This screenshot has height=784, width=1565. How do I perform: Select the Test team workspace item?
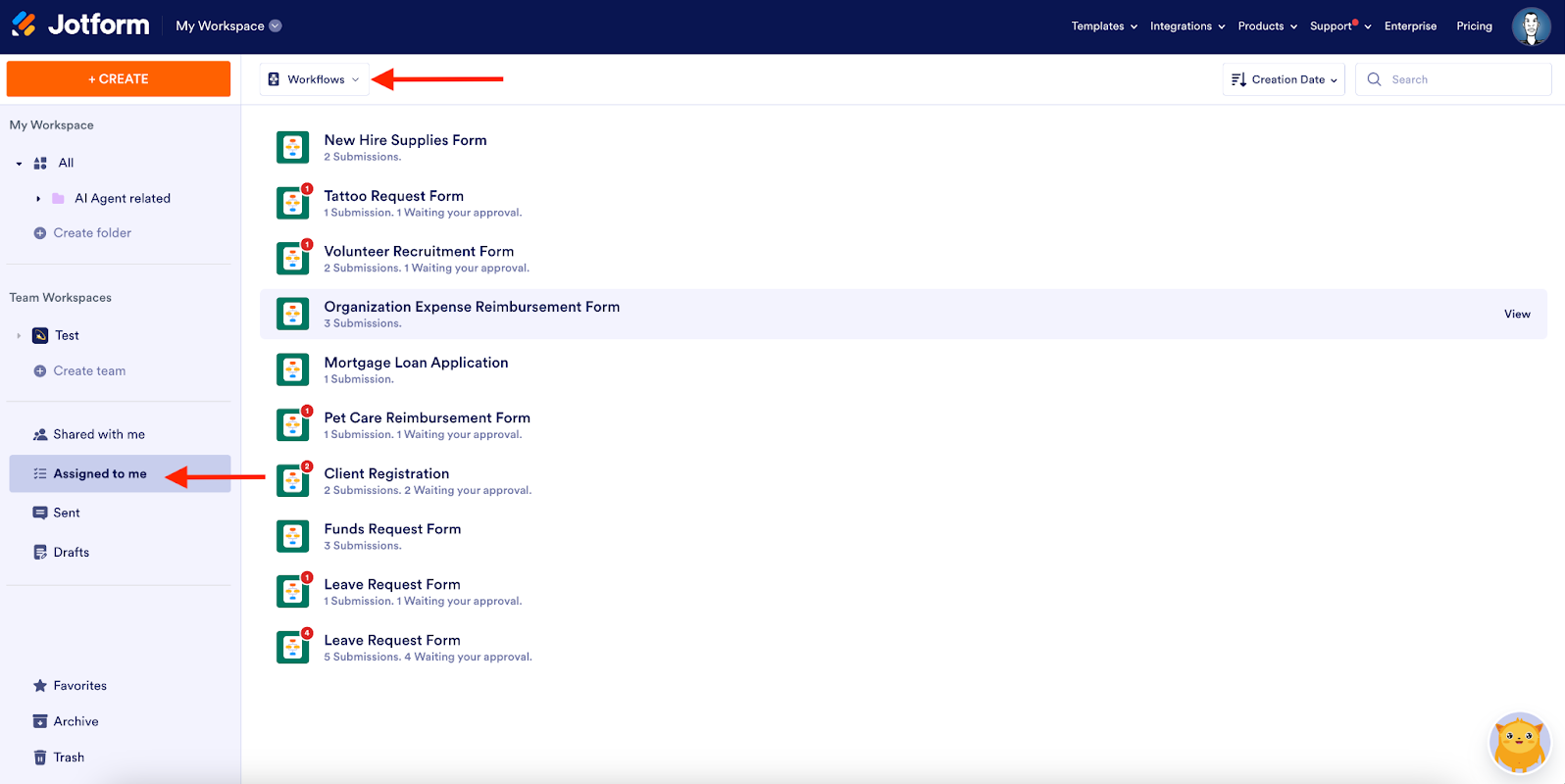[67, 336]
